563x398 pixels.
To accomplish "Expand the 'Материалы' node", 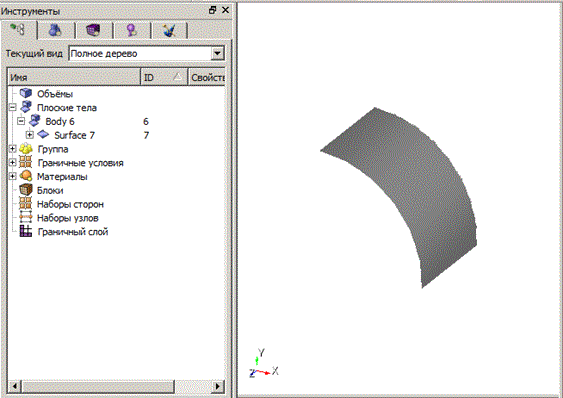I will (x=13, y=176).
